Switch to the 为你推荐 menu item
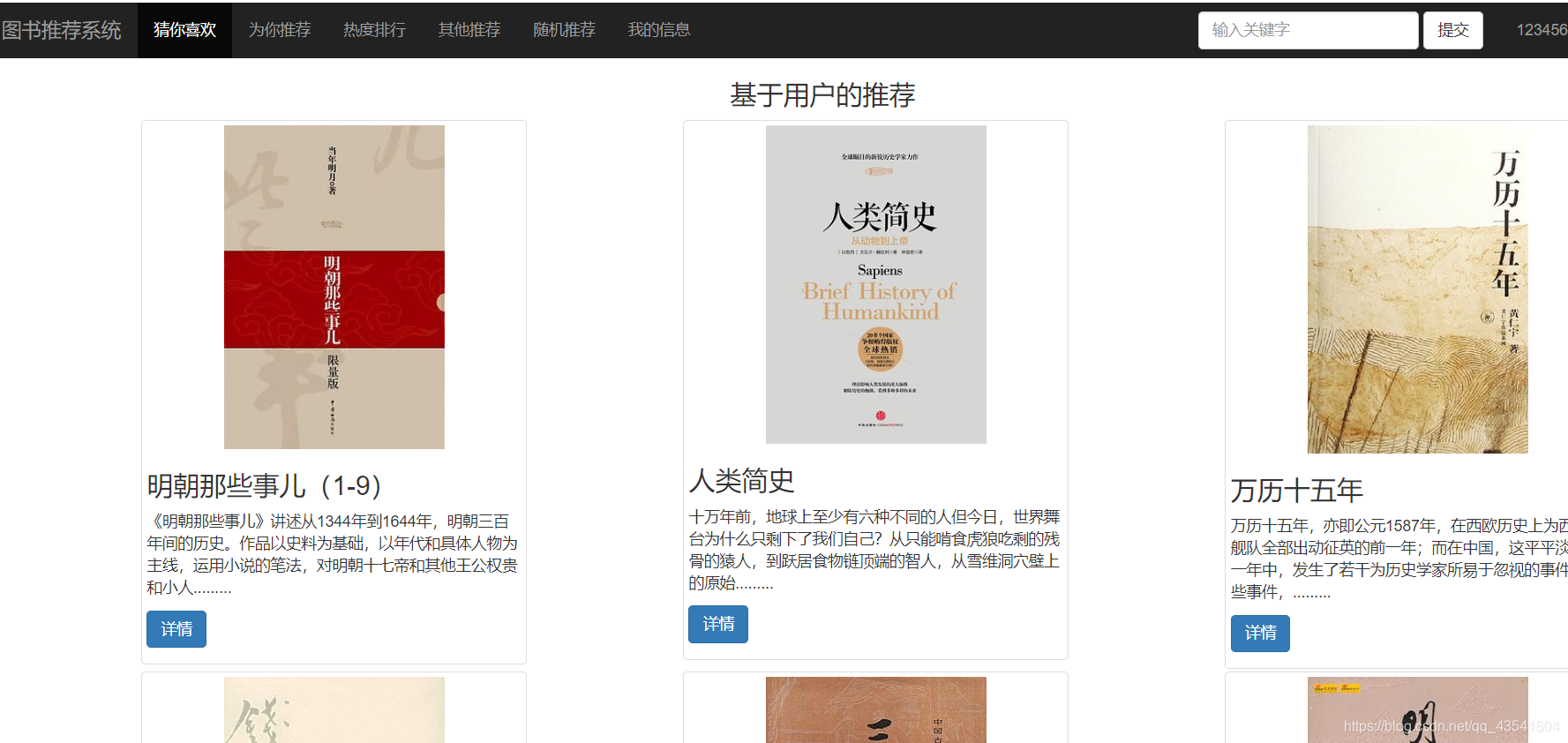 (280, 30)
